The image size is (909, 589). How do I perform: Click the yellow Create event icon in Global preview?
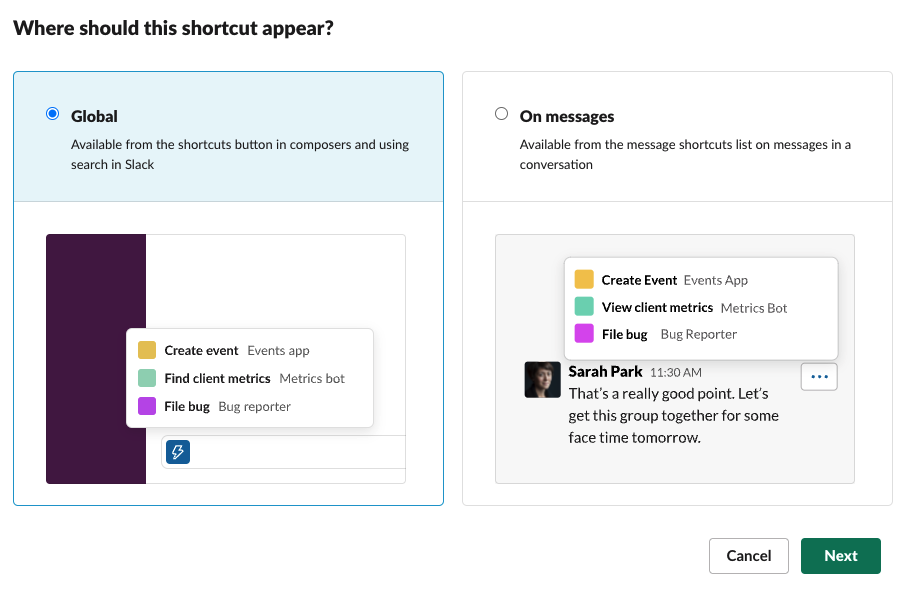pos(147,350)
